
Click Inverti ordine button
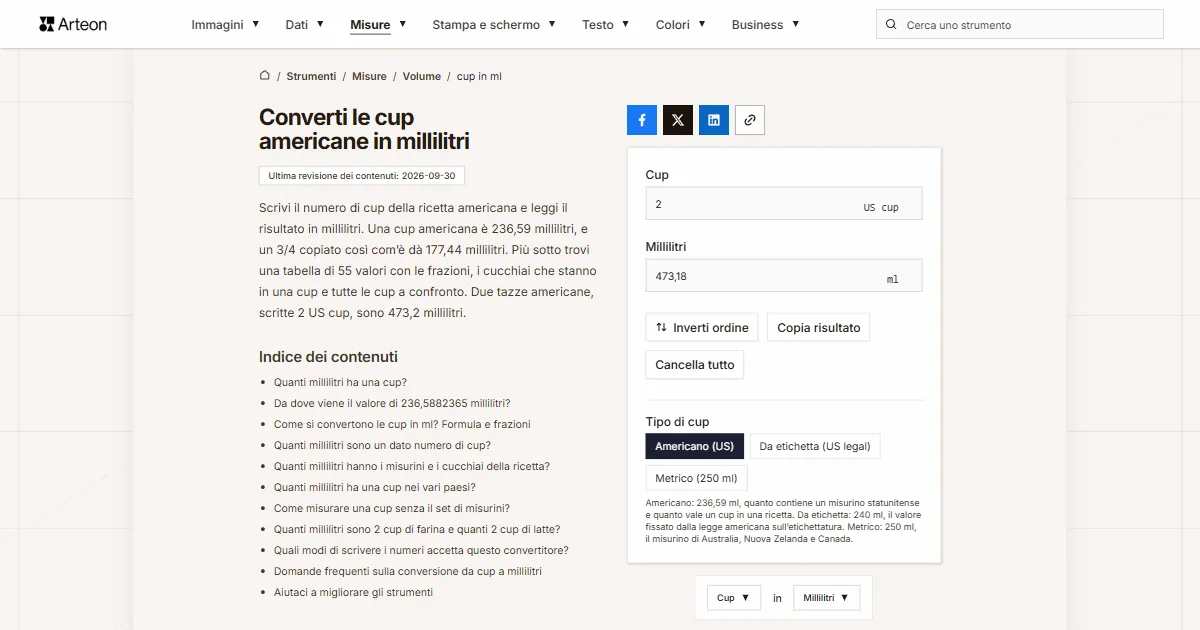click(702, 327)
